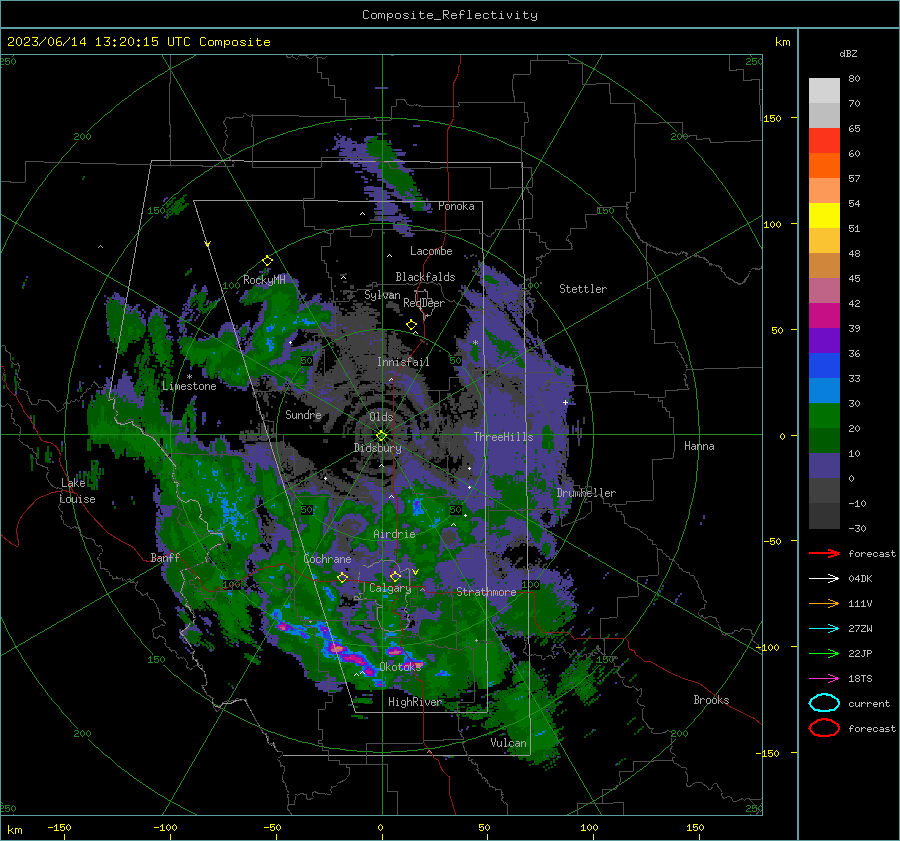Viewport: 900px width, 841px height.
Task: Click the Stettler town label
Action: click(x=583, y=289)
